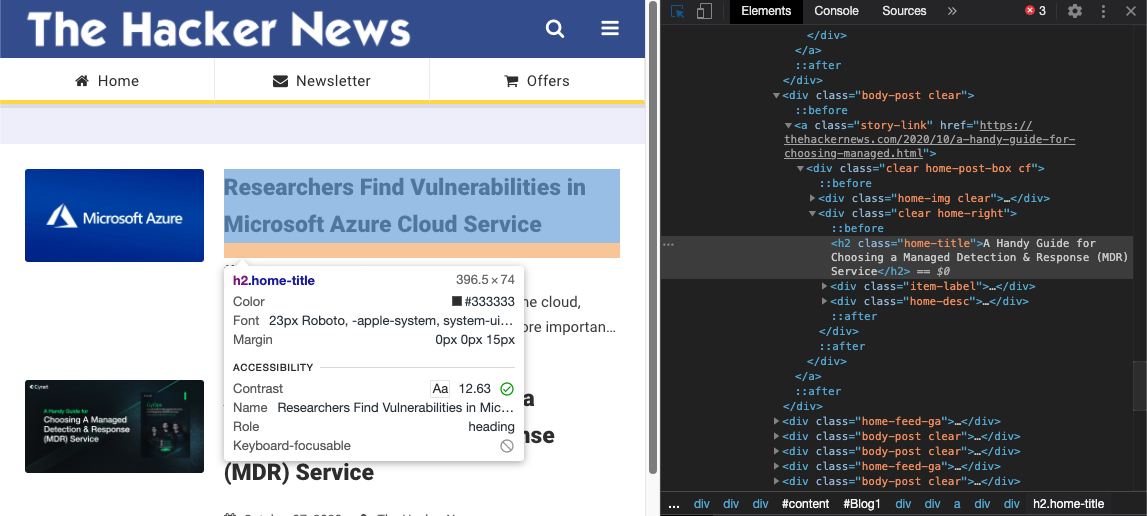Open the Newsletter navigation tab
1147x516 pixels.
(322, 81)
